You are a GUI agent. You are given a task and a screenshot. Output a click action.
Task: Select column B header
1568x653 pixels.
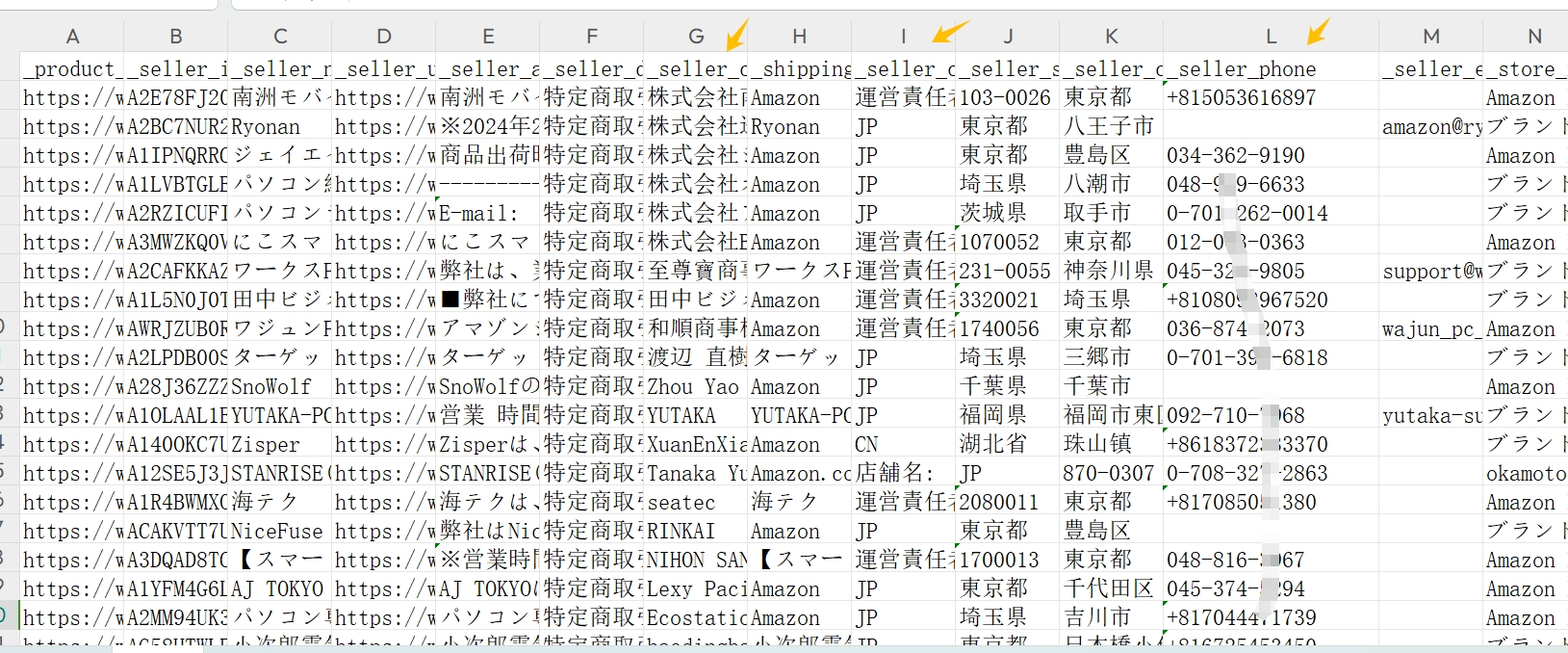(176, 37)
